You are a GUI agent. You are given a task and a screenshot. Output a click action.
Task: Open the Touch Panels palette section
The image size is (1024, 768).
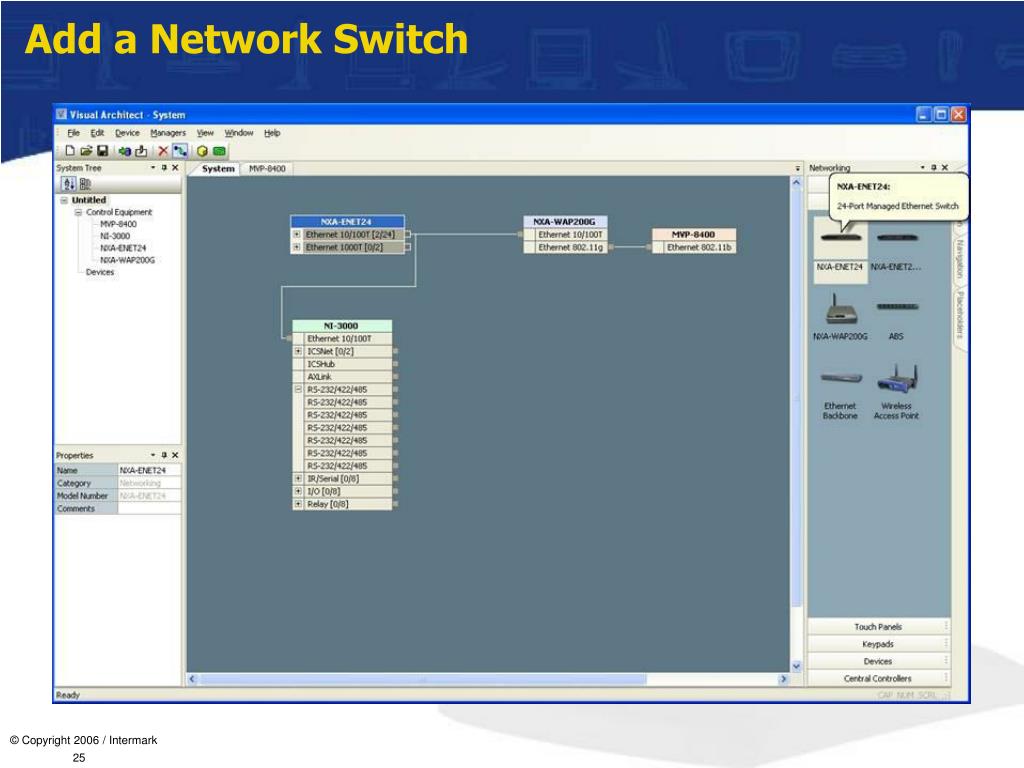click(878, 627)
